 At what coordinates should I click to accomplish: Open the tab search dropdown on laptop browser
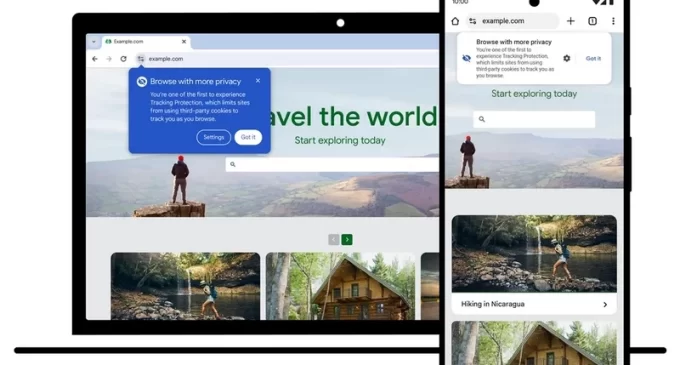(94, 42)
